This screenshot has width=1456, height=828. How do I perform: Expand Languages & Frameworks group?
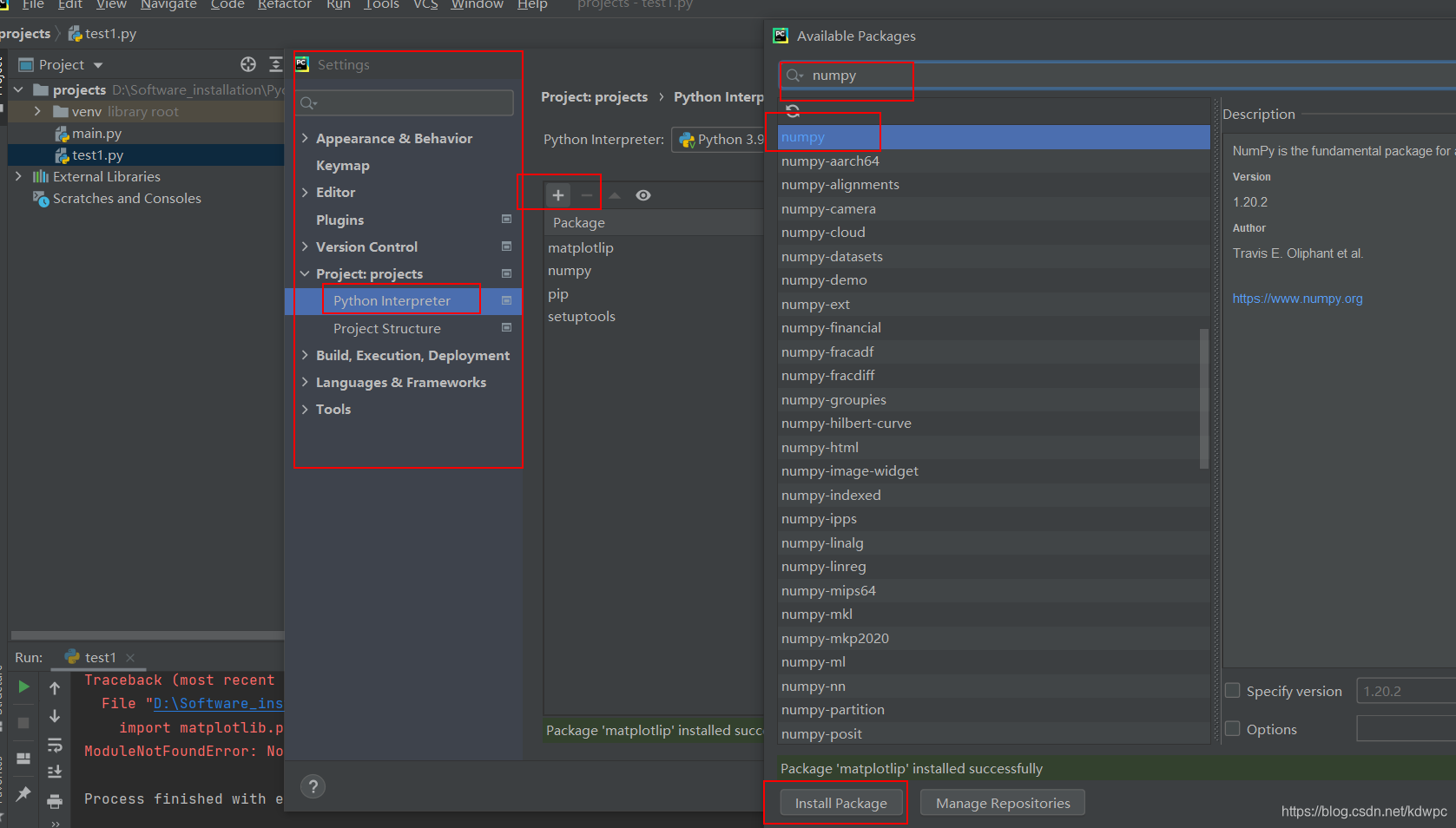pos(305,382)
